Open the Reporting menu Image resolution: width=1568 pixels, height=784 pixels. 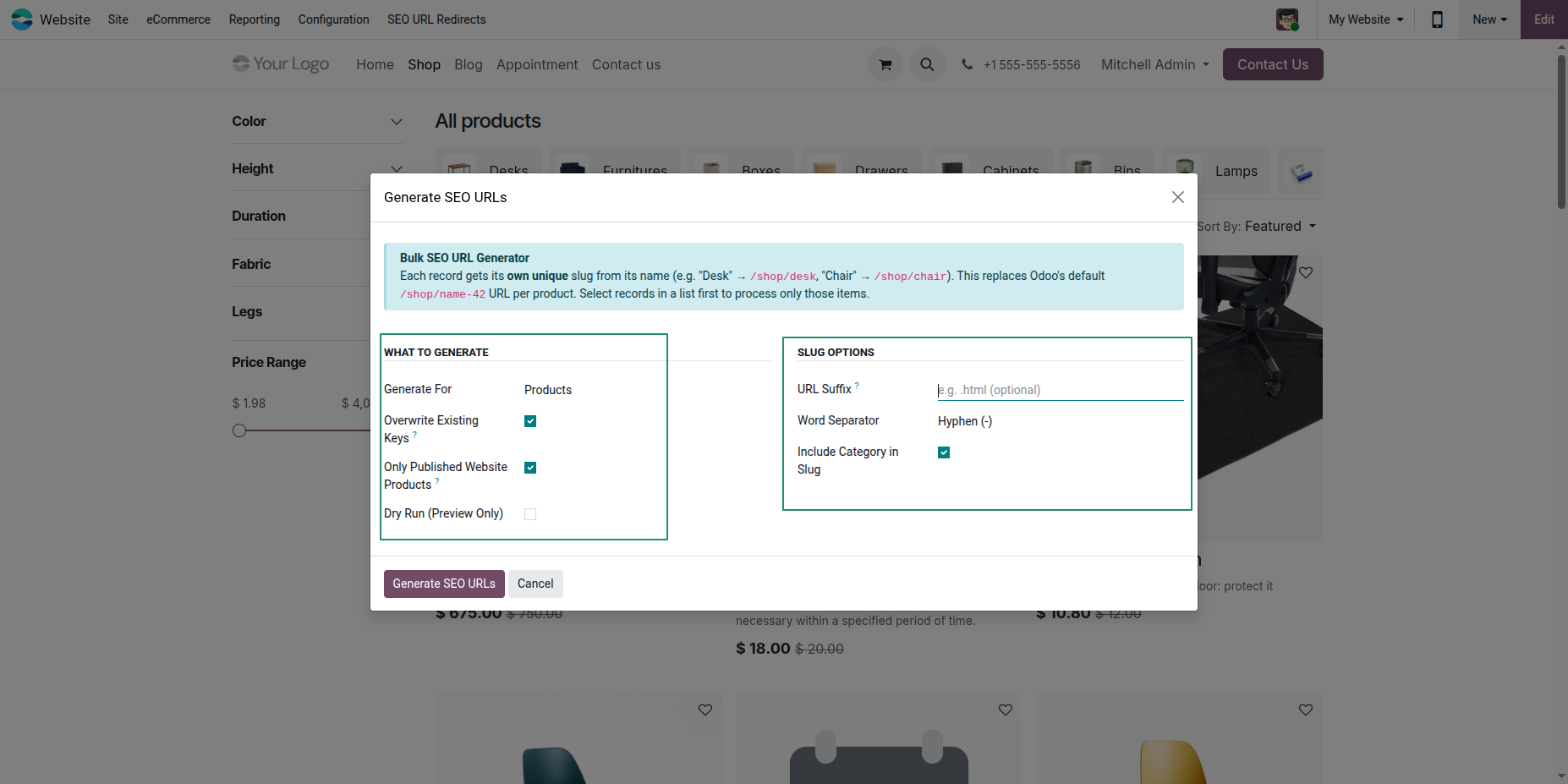(255, 19)
